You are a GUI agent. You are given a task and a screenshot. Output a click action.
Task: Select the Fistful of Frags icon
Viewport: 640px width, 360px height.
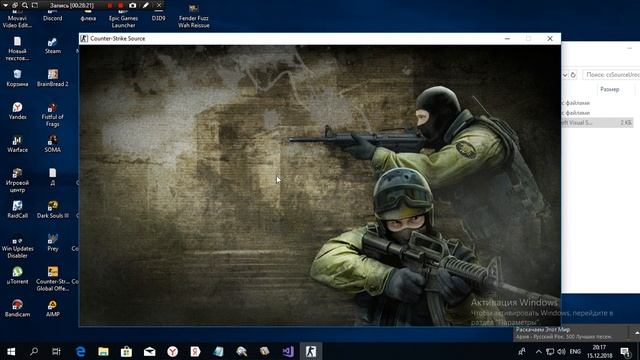(x=53, y=115)
